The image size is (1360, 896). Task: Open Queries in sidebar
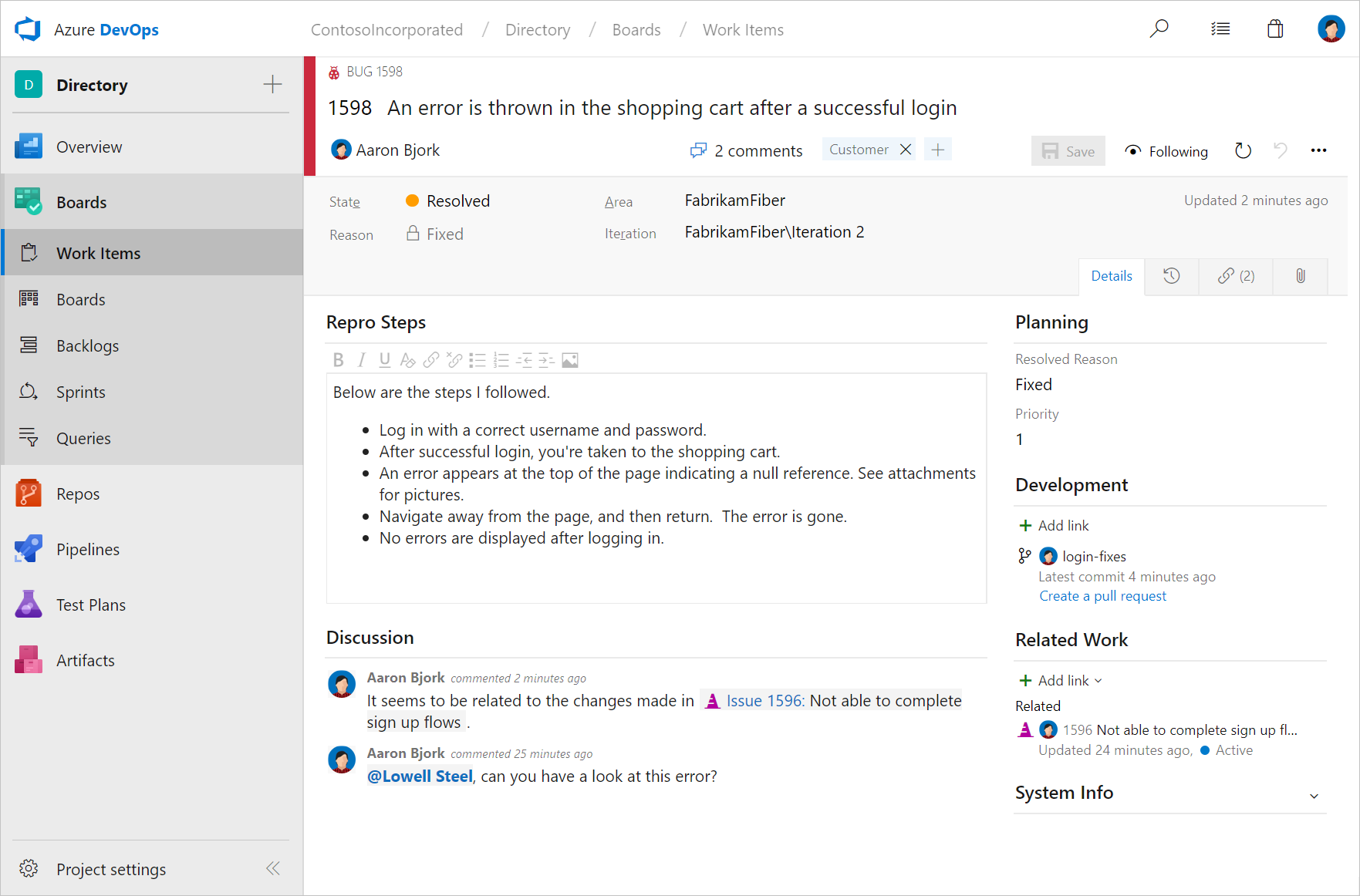(152, 438)
